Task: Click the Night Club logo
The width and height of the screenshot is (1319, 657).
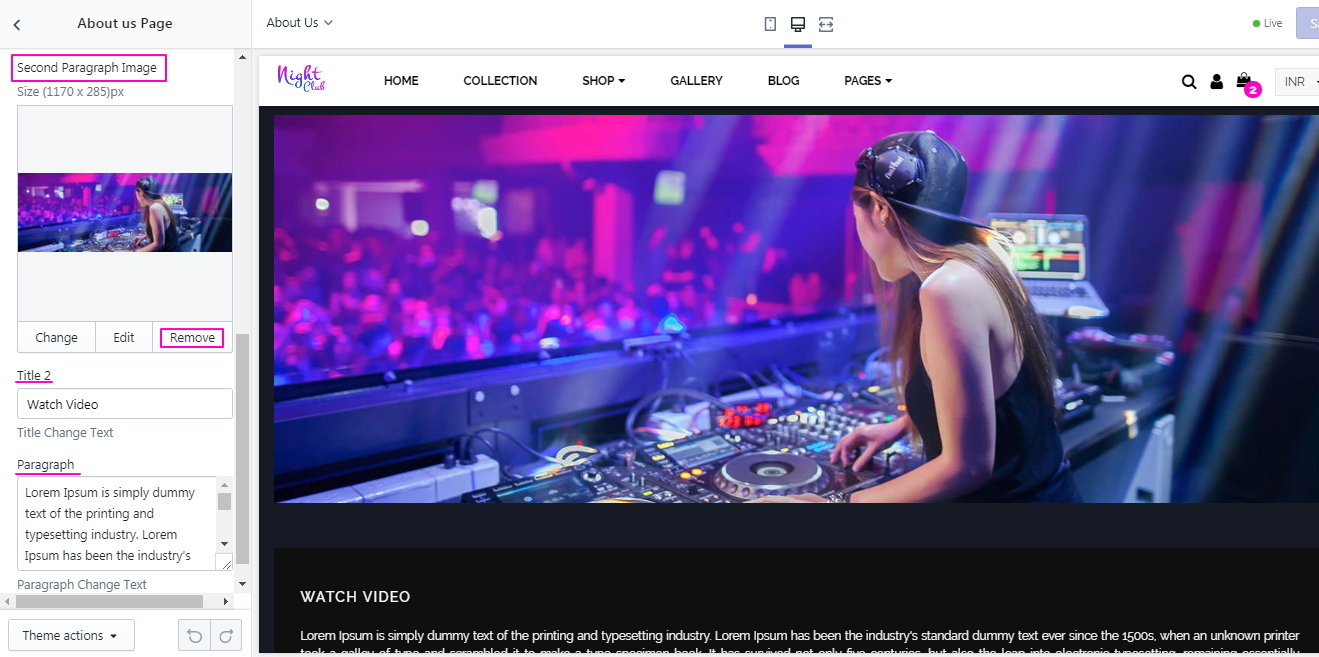Action: [300, 79]
